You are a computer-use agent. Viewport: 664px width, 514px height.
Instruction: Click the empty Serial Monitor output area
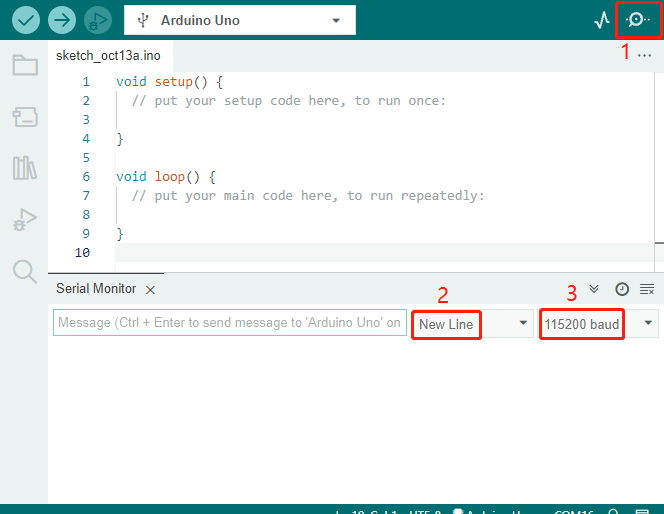[x=354, y=421]
